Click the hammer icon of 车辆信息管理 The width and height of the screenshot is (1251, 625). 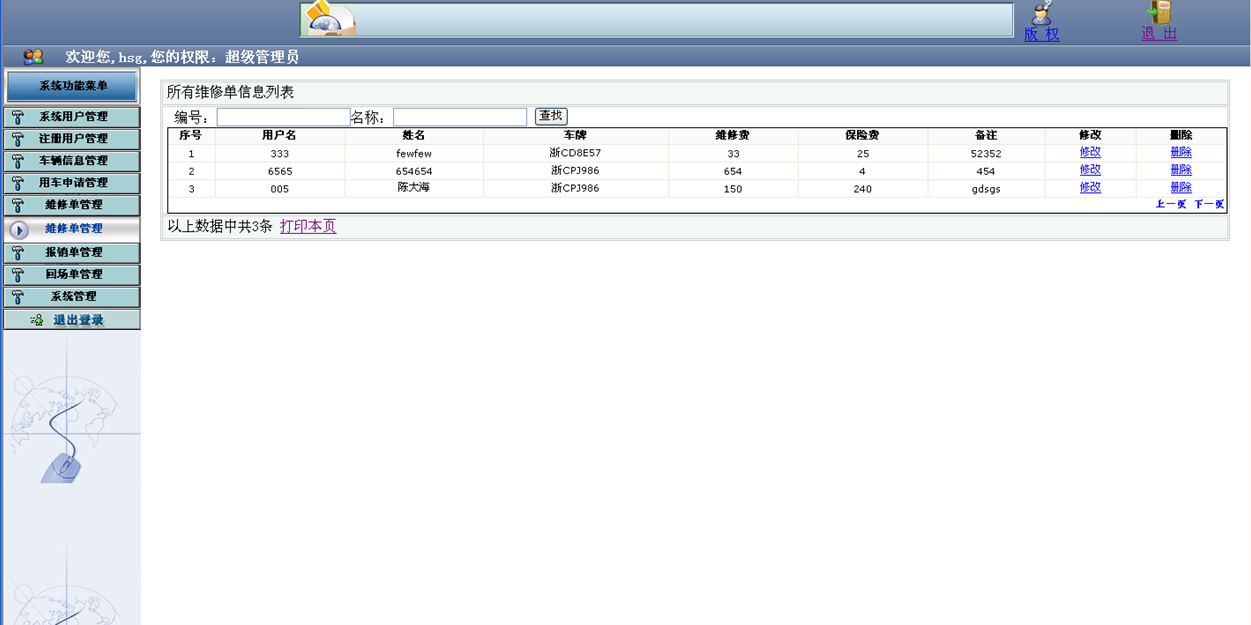(x=18, y=161)
